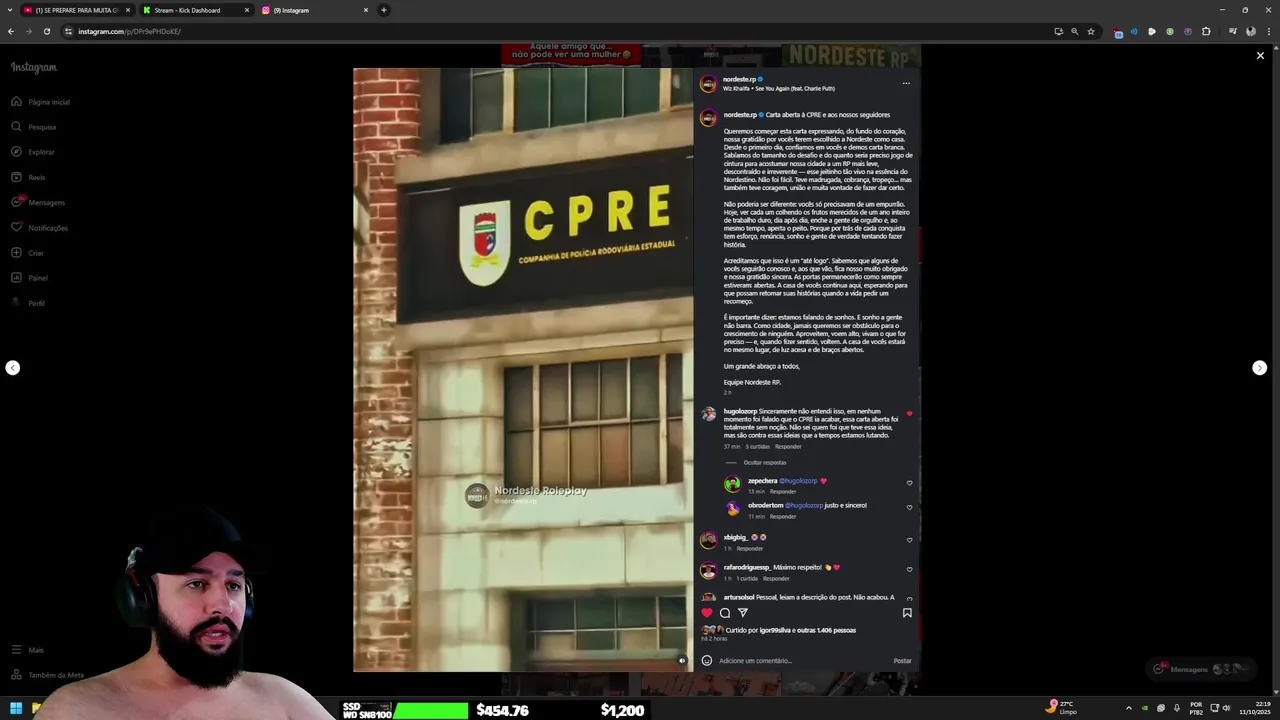The width and height of the screenshot is (1280, 720).
Task: Open the post options three-dot menu
Action: [906, 83]
